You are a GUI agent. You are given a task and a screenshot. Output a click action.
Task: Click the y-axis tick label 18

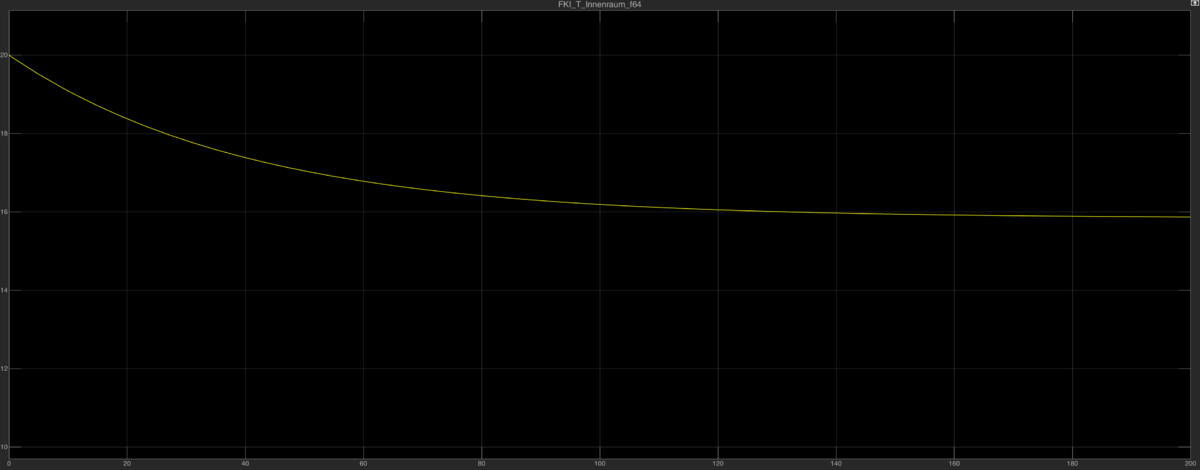tap(4, 133)
